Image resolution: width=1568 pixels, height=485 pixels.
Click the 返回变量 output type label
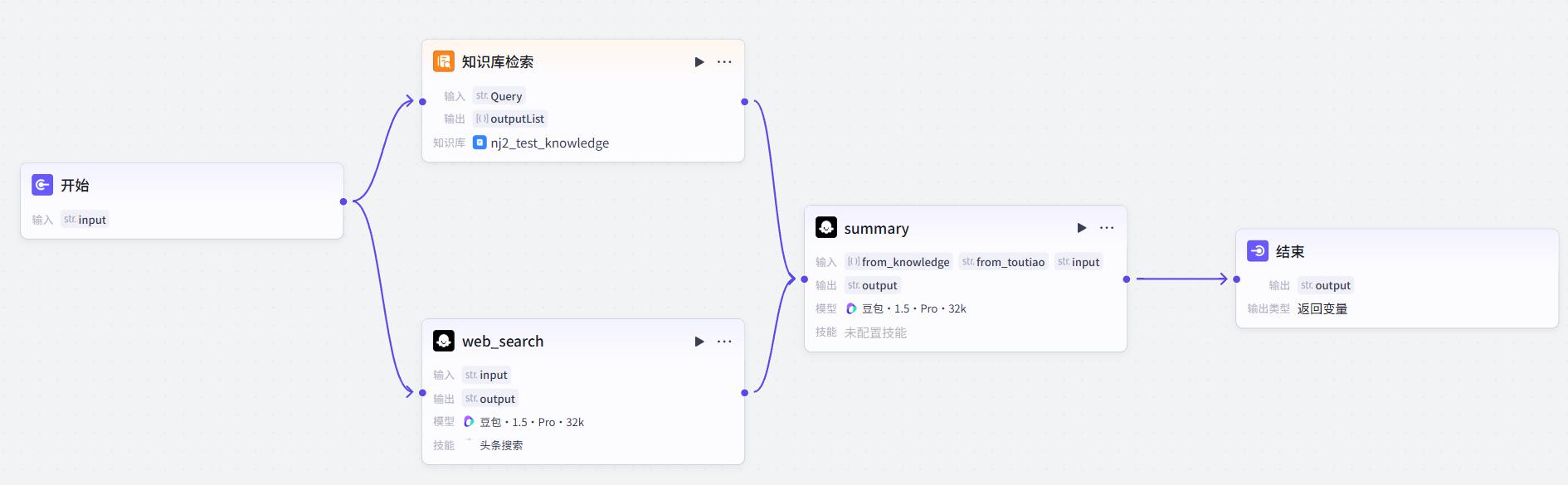tap(1322, 308)
